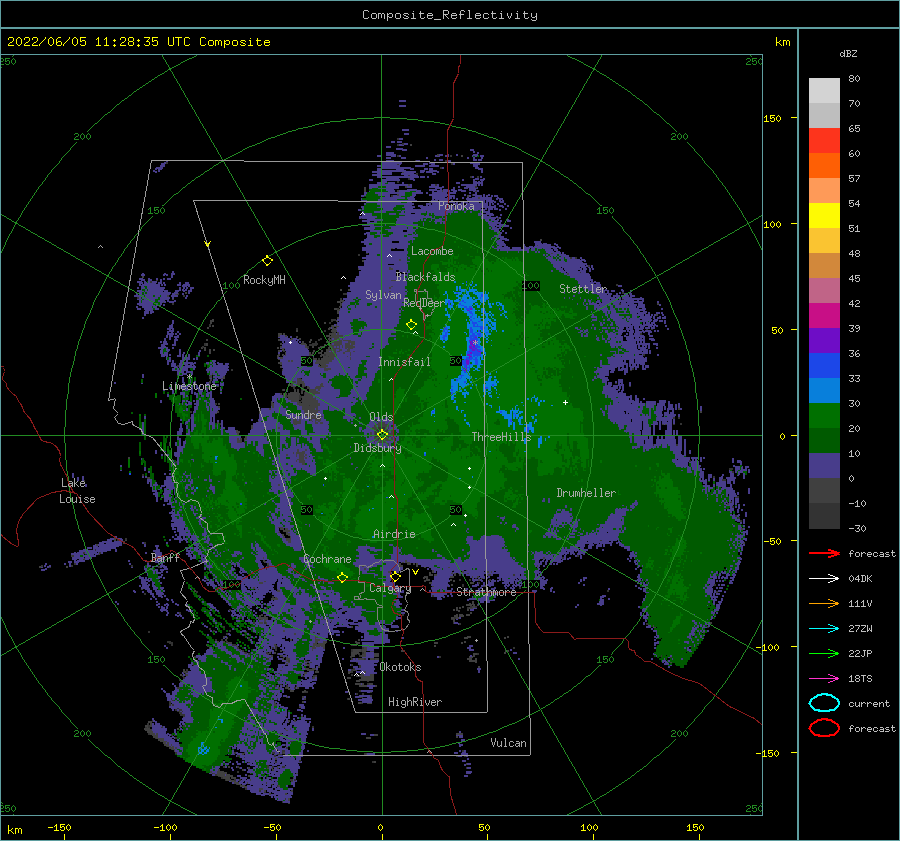
Task: Click the current legend label
Action: 869,703
